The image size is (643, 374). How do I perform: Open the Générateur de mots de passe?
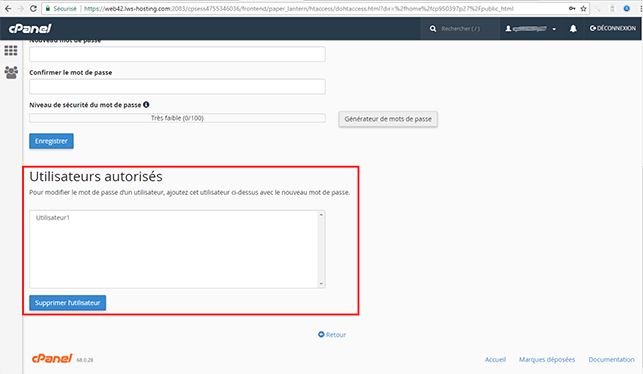tap(388, 119)
